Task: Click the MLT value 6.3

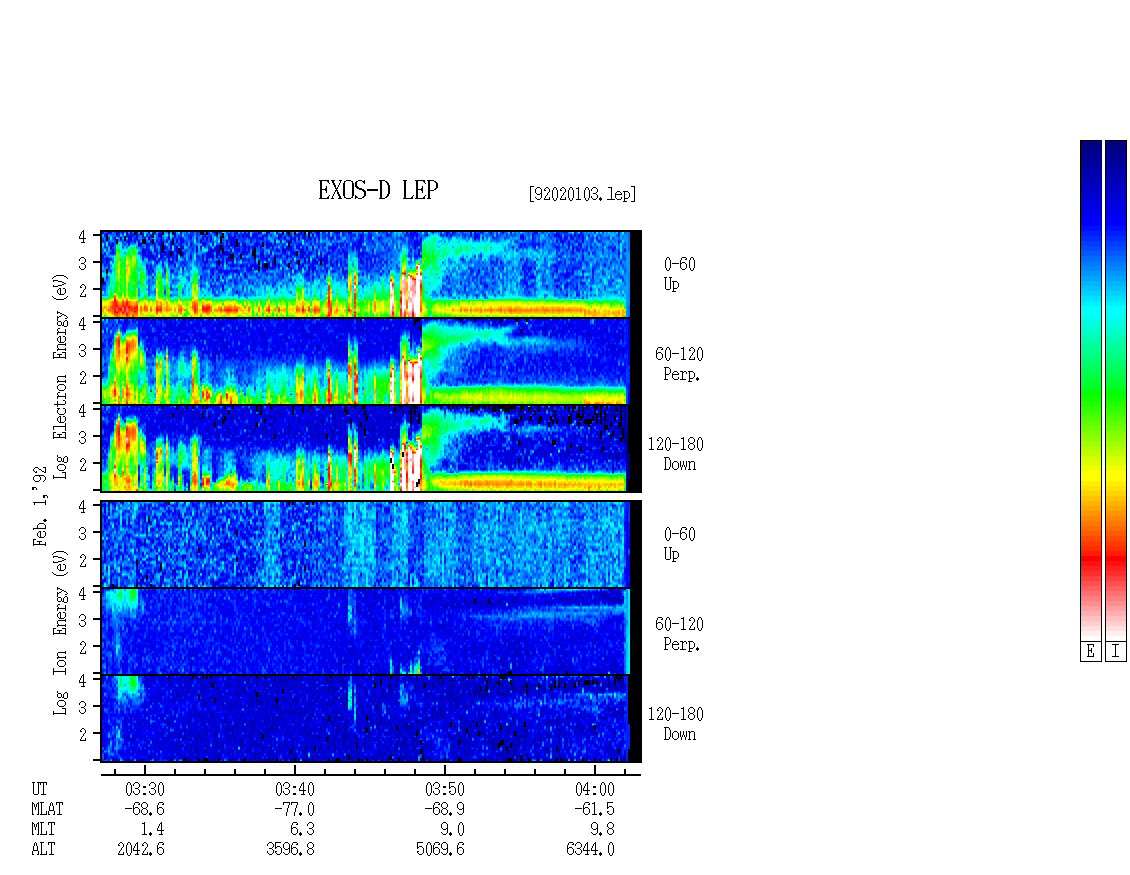Action: pyautogui.click(x=302, y=830)
